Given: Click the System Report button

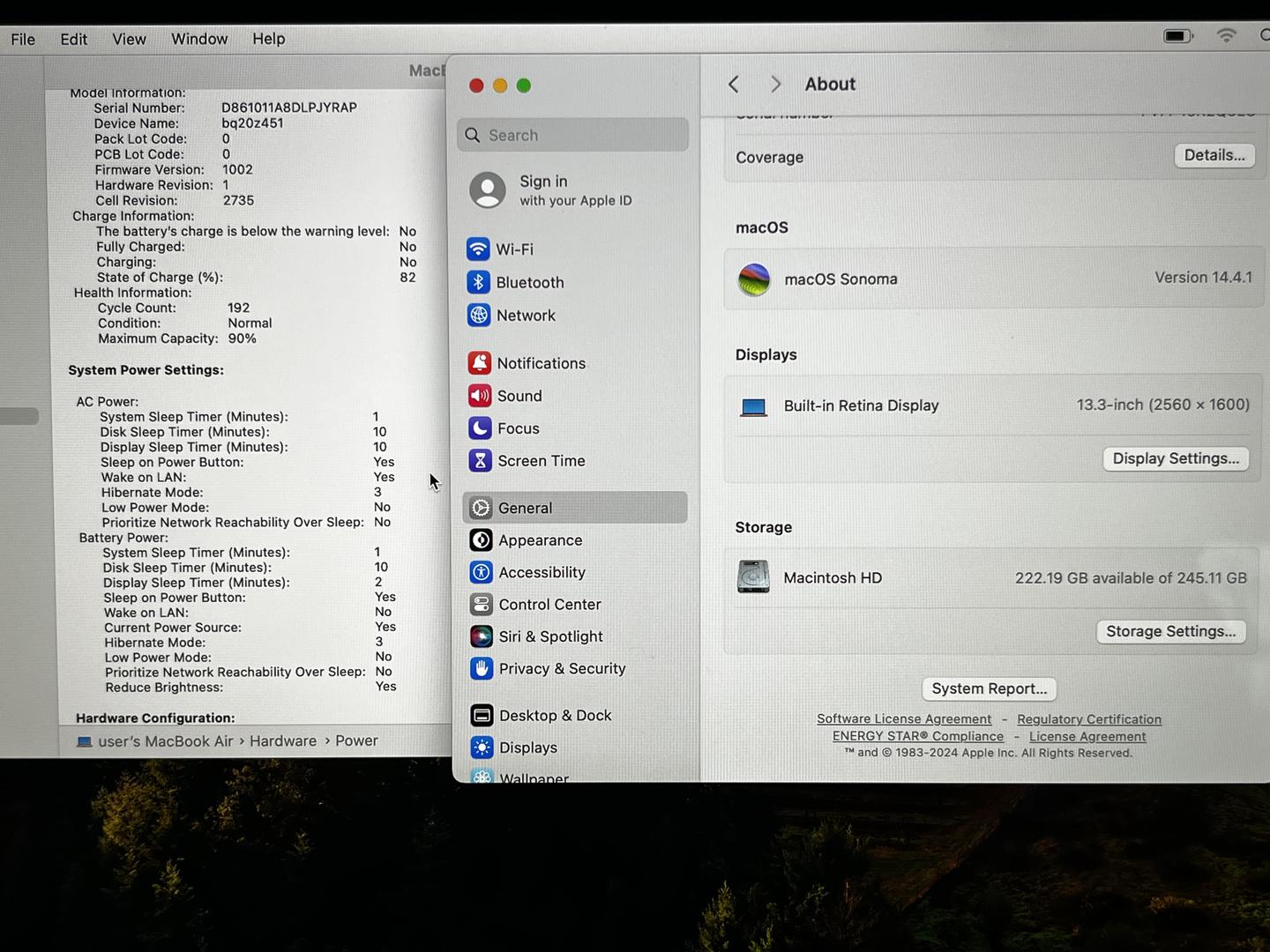Looking at the screenshot, I should [x=989, y=688].
